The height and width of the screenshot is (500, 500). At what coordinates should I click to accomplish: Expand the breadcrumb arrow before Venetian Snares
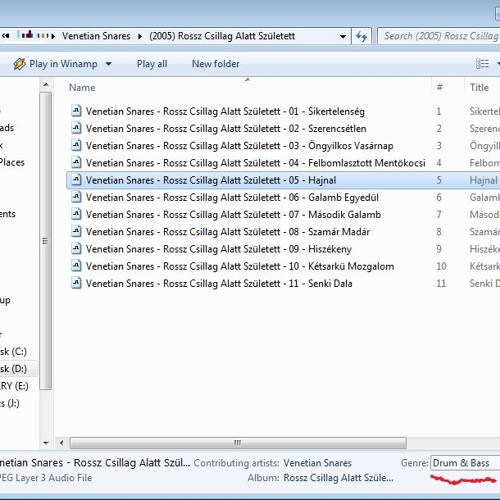point(53,36)
